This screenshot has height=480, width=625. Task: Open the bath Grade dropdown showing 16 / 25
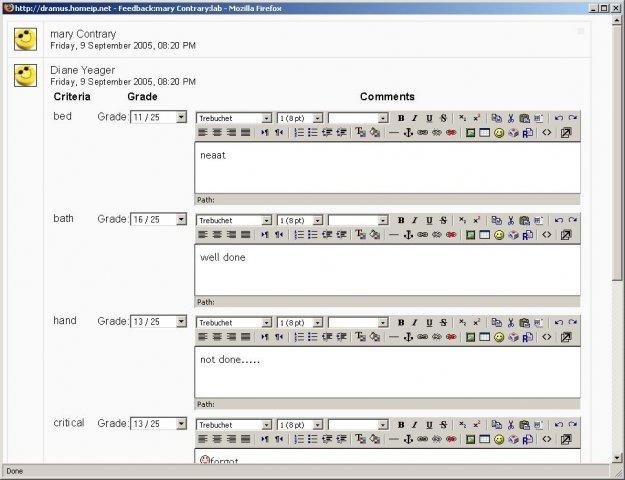point(159,219)
